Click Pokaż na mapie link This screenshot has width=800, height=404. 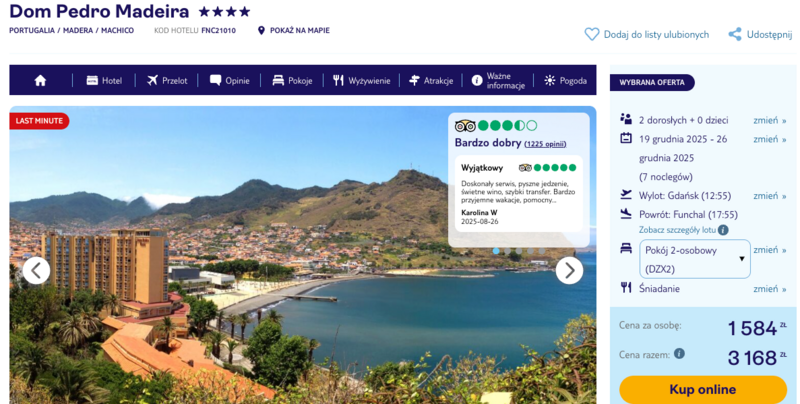(299, 31)
